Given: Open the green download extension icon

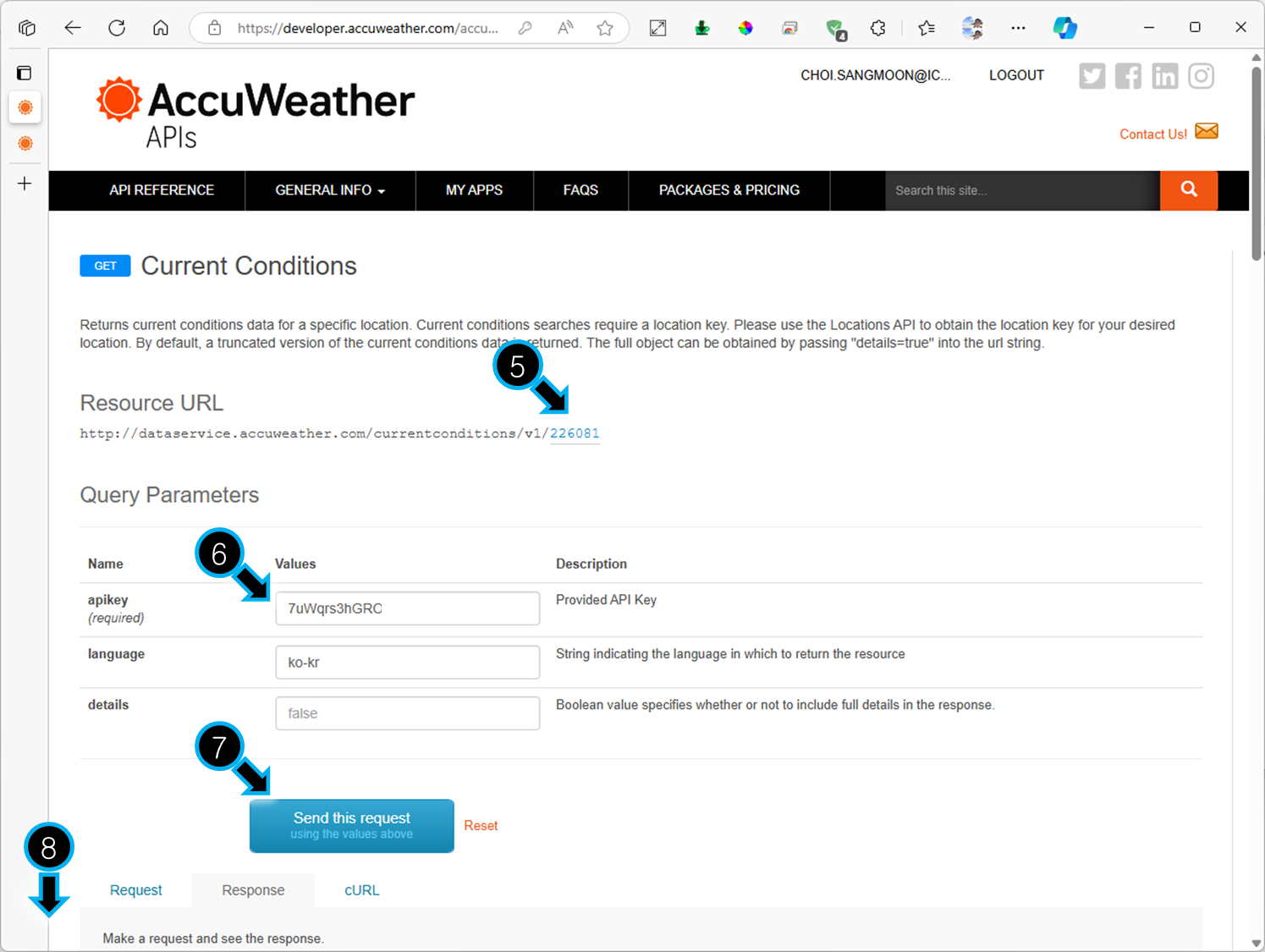Looking at the screenshot, I should point(701,28).
